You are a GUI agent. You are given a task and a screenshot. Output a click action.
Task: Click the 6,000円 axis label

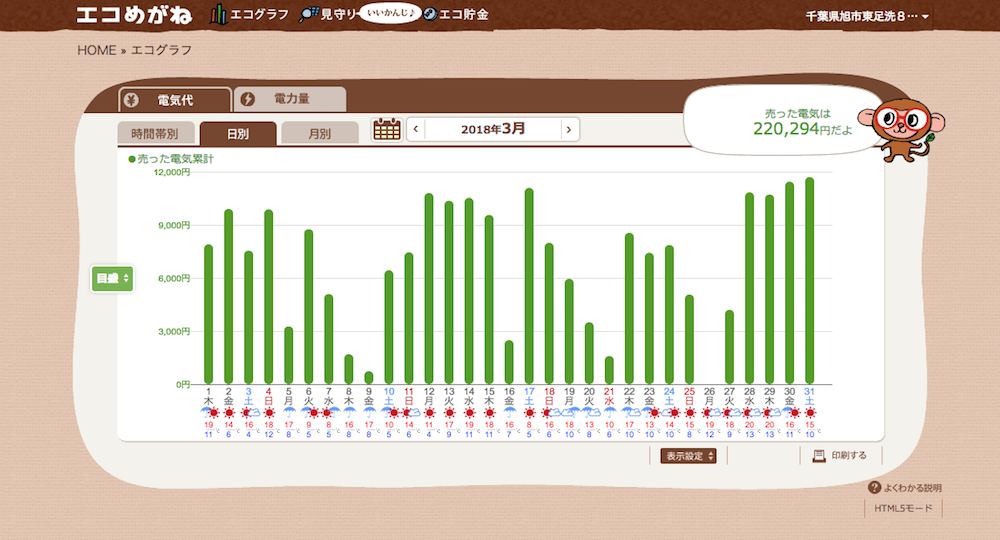(174, 278)
